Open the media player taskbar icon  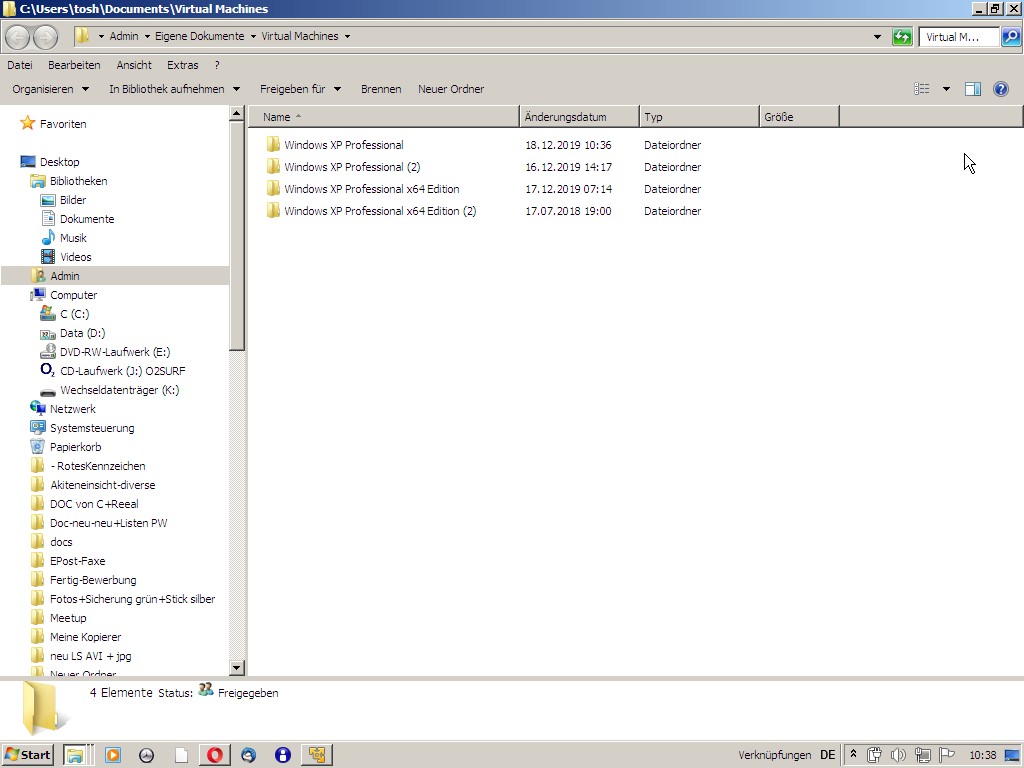(x=113, y=755)
